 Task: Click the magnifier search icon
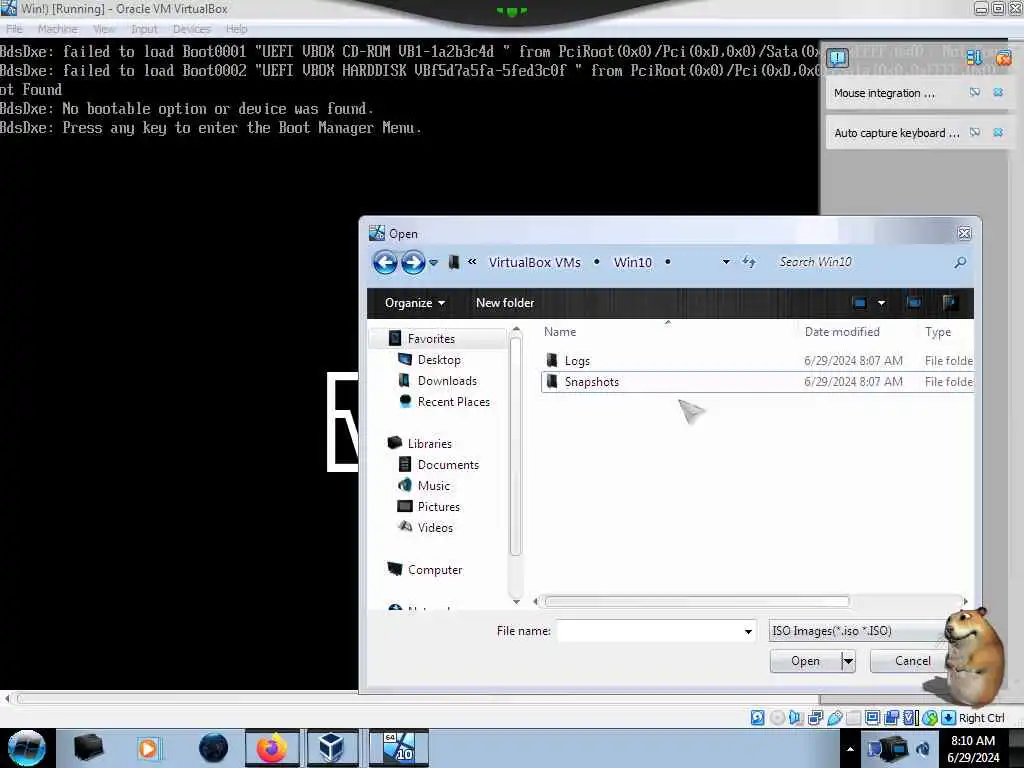click(x=960, y=263)
